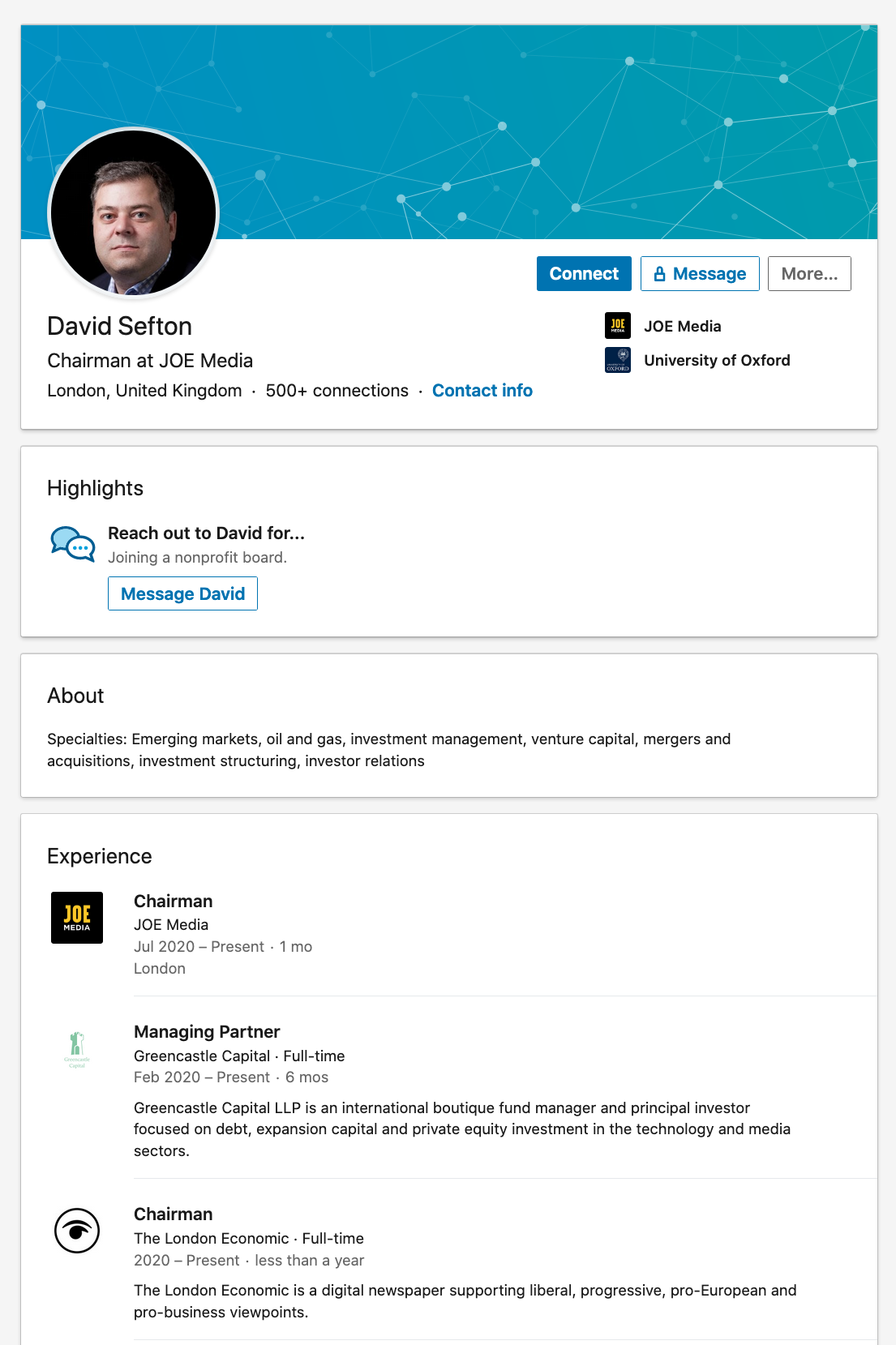Click the chat bubbles Highlights icon
The image size is (896, 1345).
(x=73, y=543)
